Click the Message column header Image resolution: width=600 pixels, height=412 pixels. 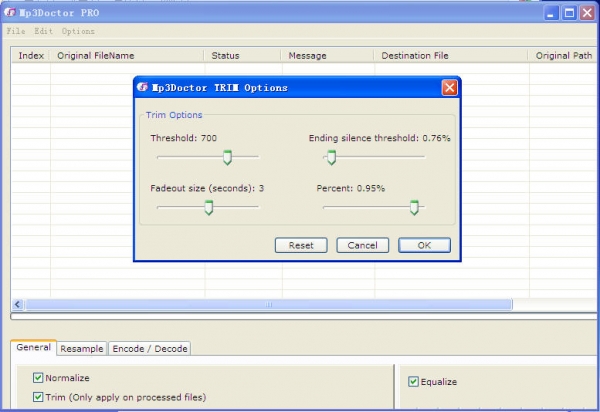pos(327,55)
